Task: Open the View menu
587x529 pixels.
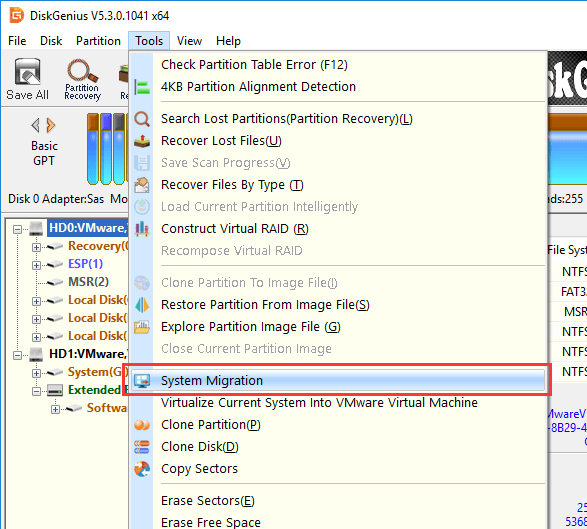Action: (x=189, y=41)
